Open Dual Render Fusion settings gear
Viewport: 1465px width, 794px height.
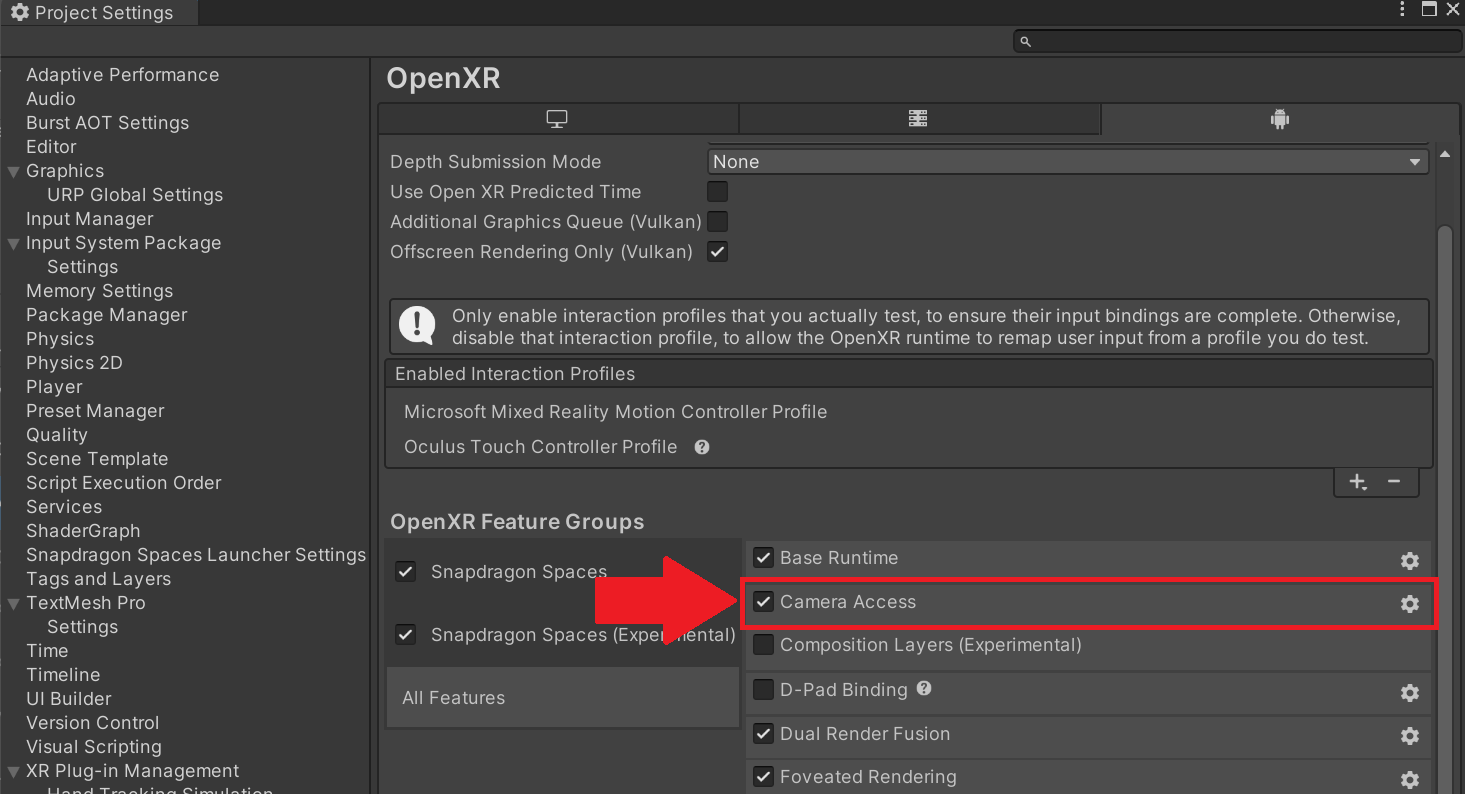pyautogui.click(x=1409, y=735)
